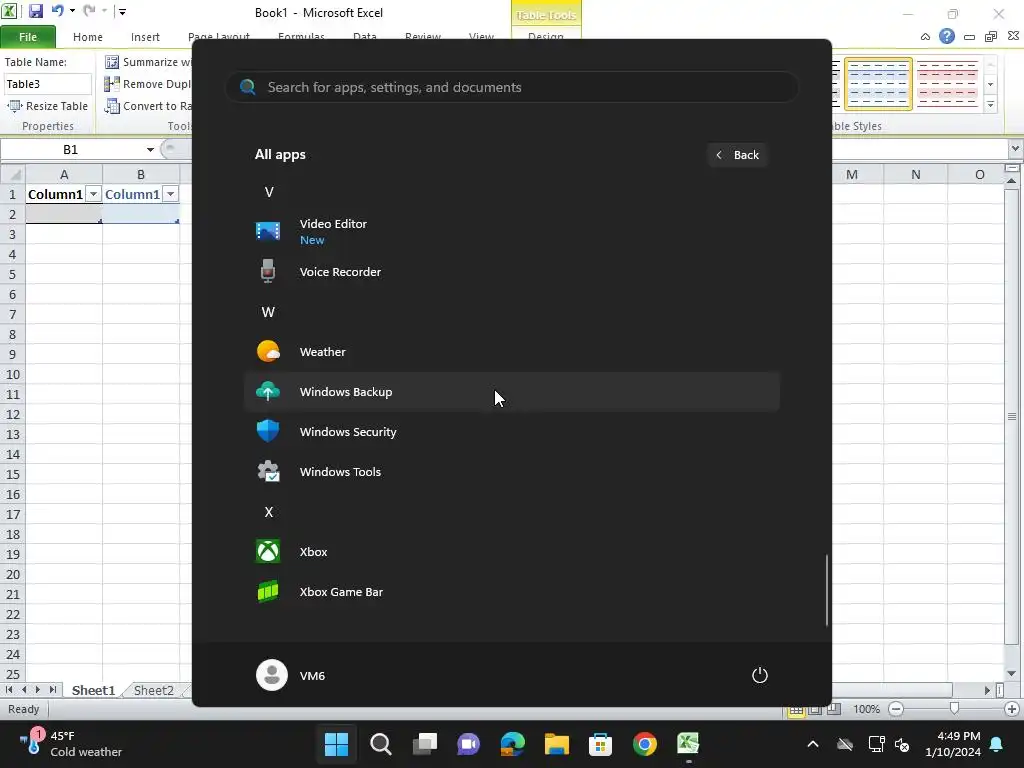Screen dimensions: 1024x768
Task: Show hidden system tray icons
Action: click(813, 744)
